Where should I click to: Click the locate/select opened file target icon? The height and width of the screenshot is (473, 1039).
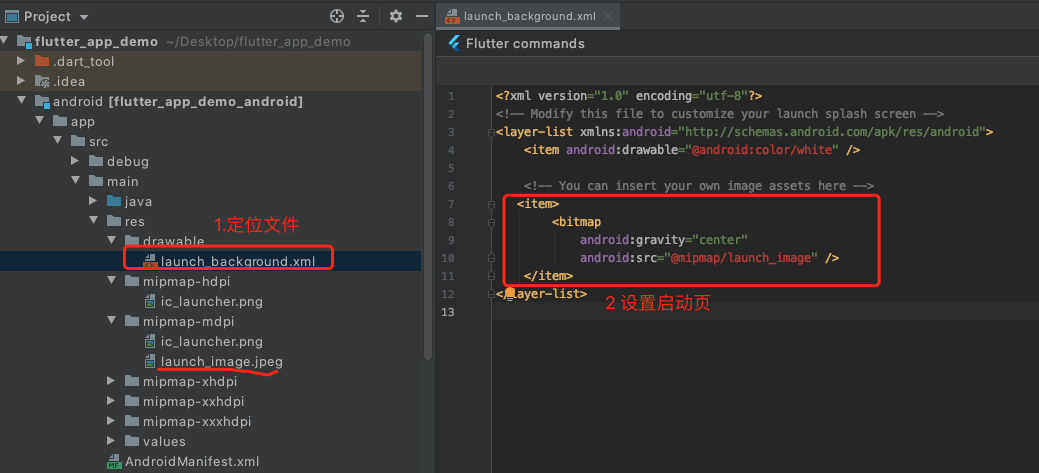[337, 17]
